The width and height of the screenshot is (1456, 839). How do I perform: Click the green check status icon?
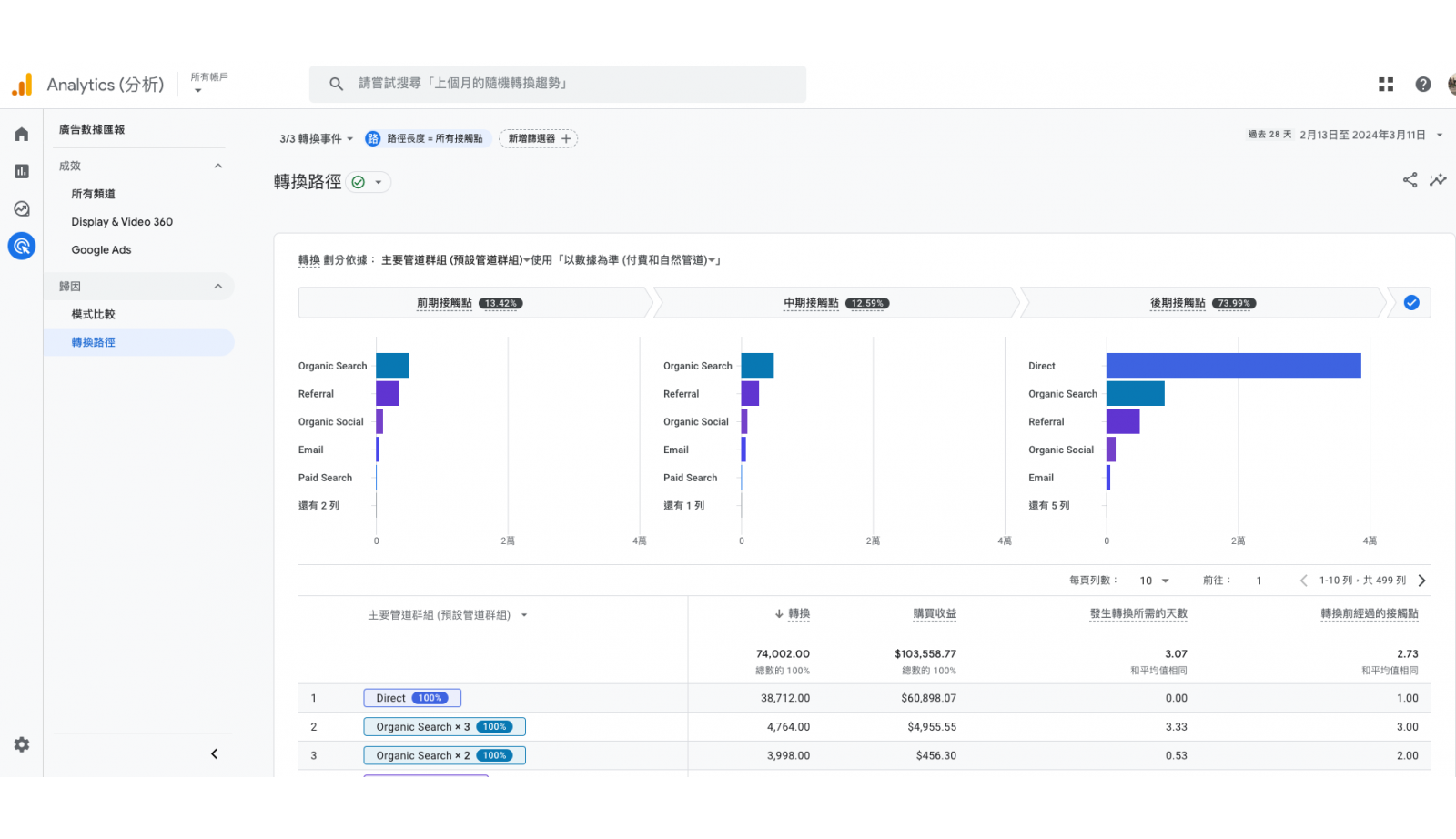(359, 182)
